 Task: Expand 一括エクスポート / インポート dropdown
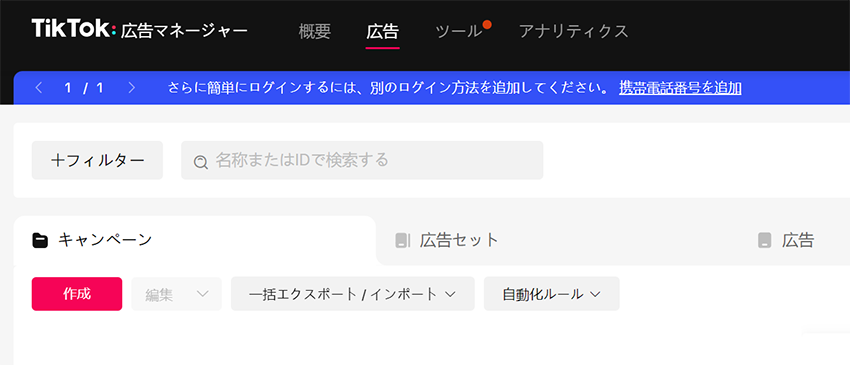click(352, 294)
